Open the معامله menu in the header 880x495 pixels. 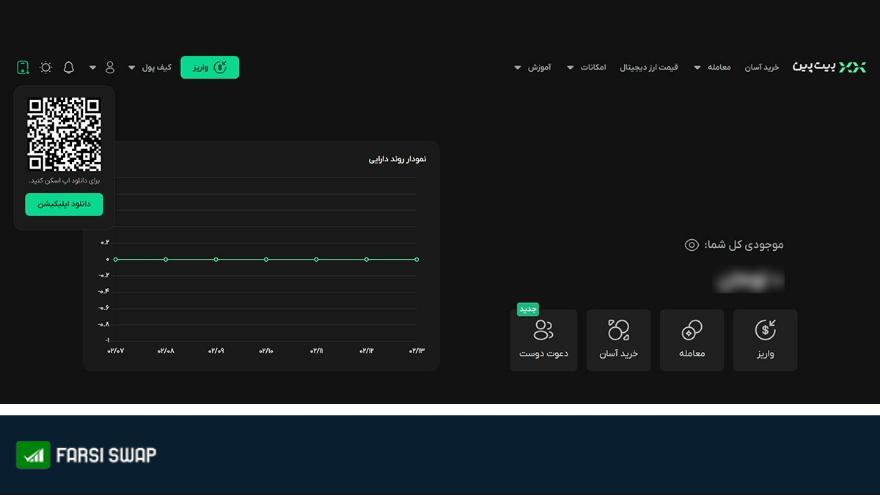point(719,67)
